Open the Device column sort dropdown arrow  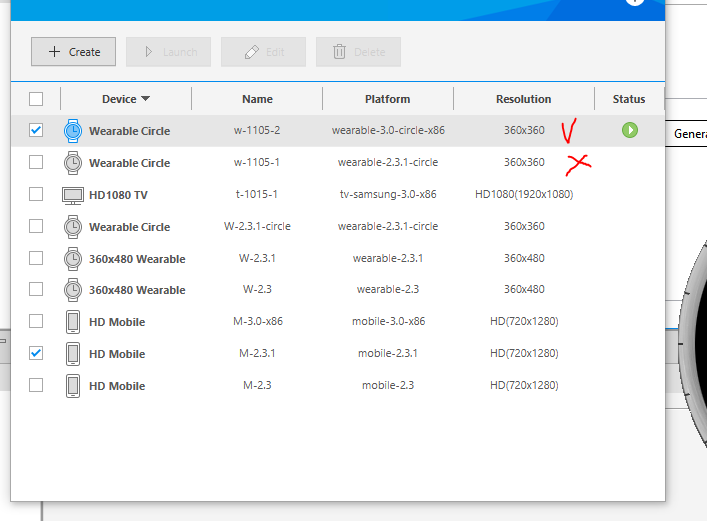[146, 99]
